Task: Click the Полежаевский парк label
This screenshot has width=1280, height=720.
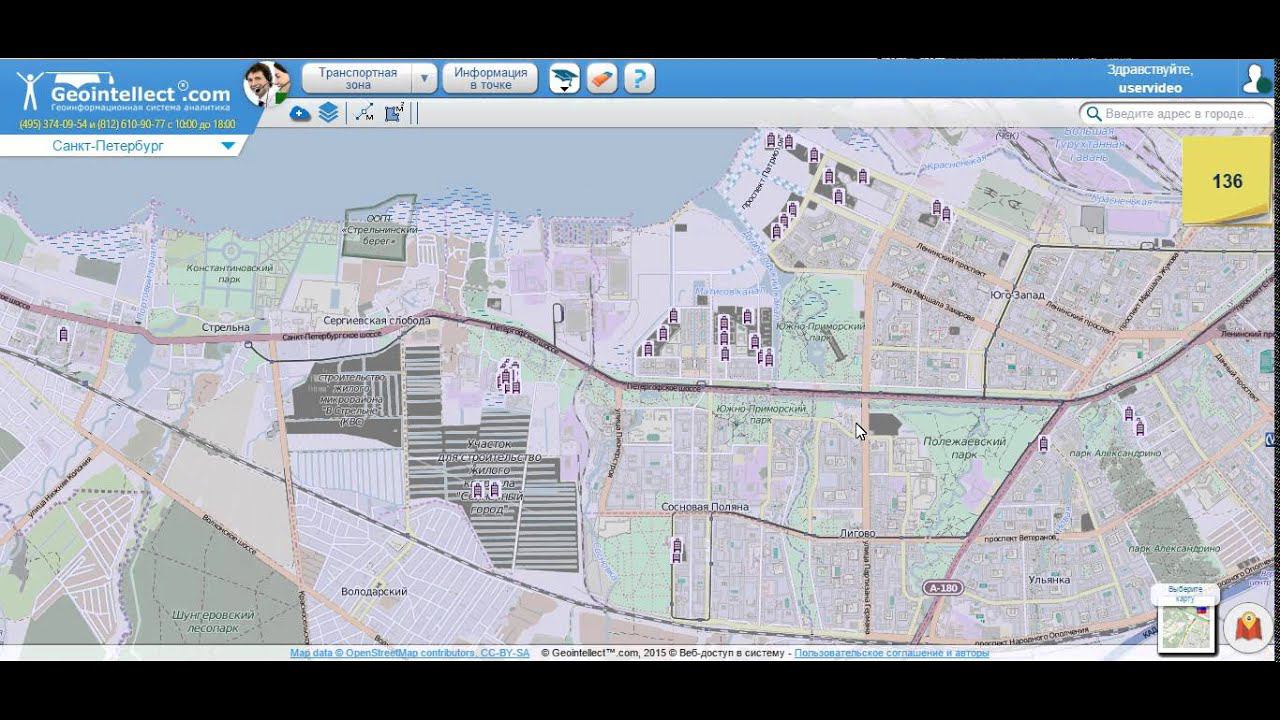Action: click(x=964, y=447)
